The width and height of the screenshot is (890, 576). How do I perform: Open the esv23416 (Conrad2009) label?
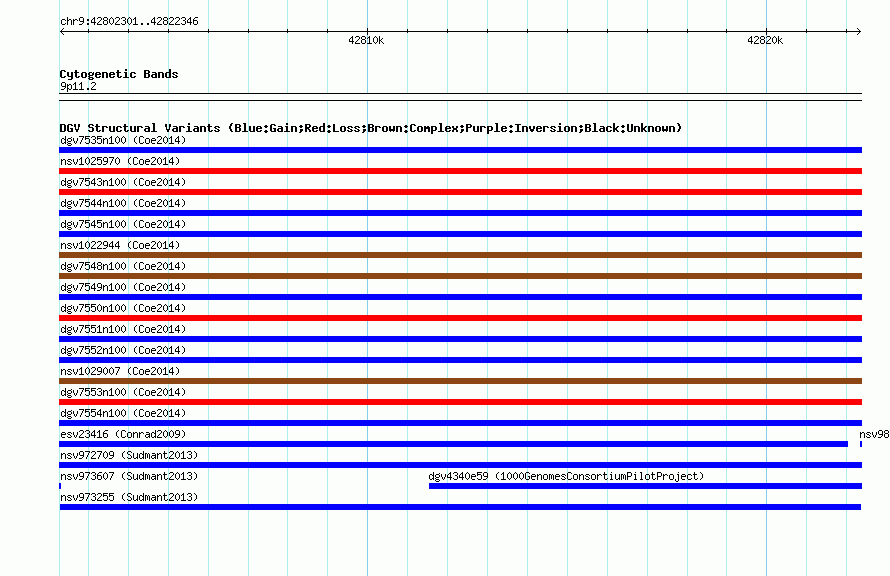pos(123,434)
